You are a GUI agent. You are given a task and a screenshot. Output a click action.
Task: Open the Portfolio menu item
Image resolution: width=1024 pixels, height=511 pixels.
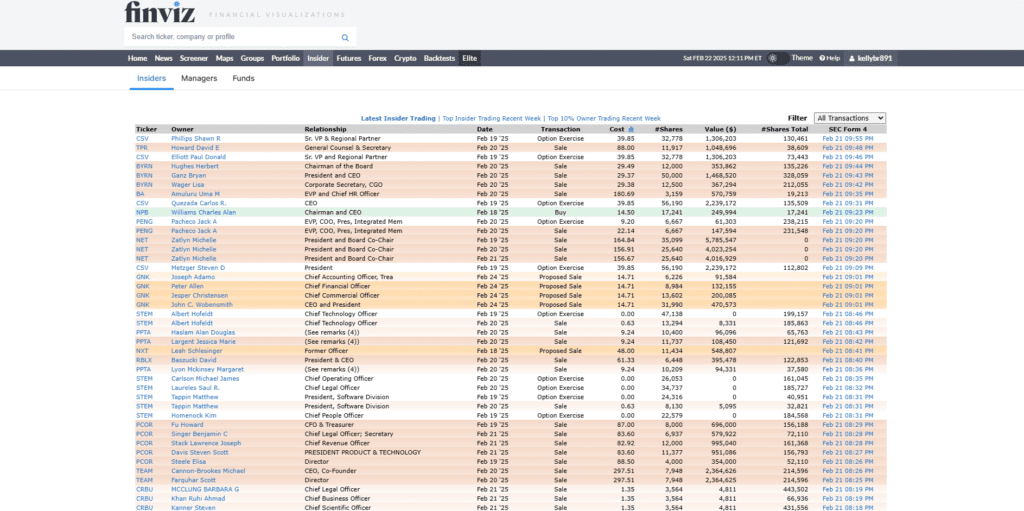(x=285, y=58)
